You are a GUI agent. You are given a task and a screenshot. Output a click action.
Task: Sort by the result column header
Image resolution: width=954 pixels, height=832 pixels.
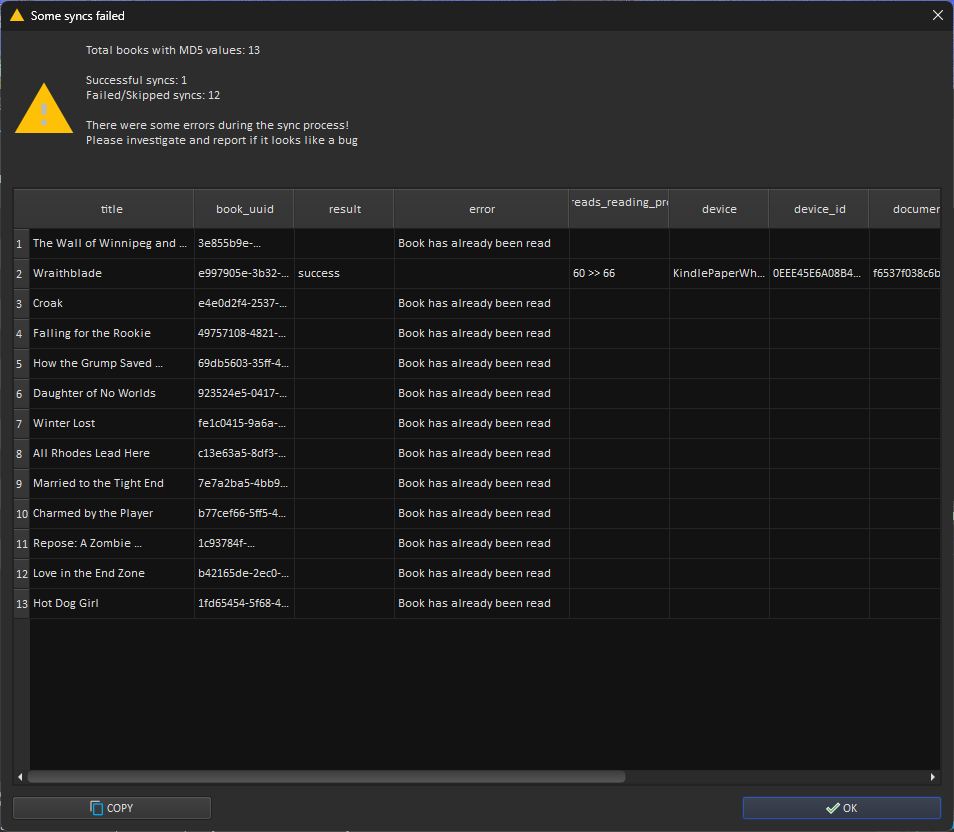(344, 209)
